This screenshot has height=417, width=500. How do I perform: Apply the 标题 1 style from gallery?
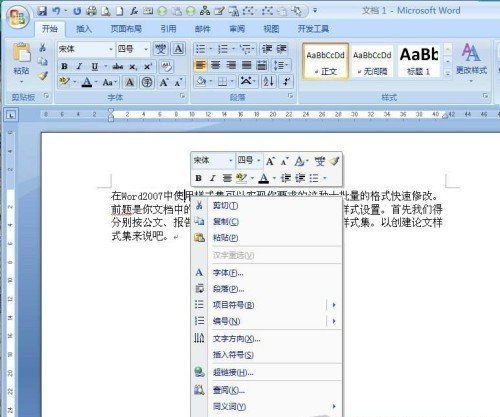coord(419,61)
